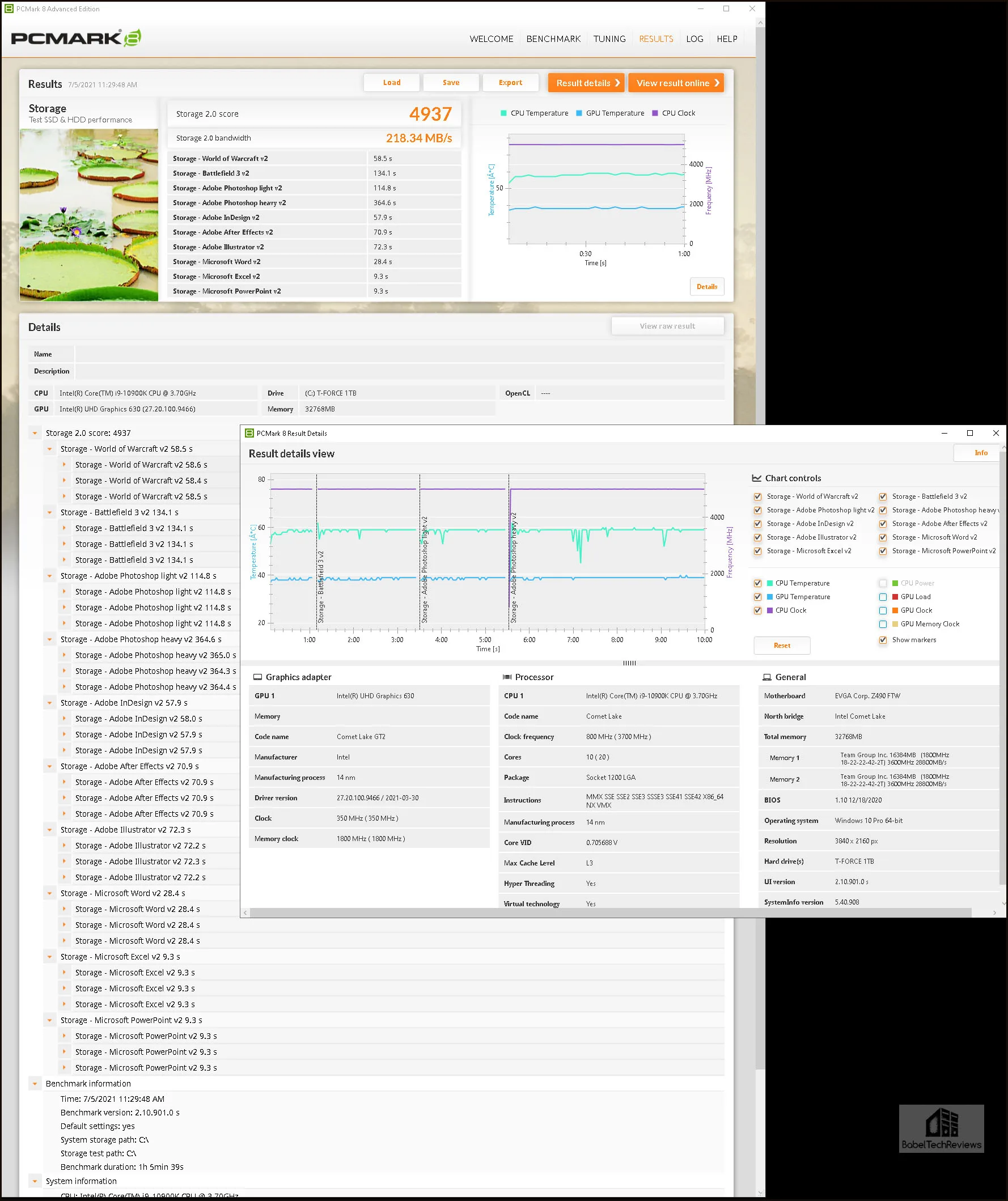Viewport: 1008px width, 1201px height.
Task: Toggle Storage - Adobe After Effects v2 chart checkbox
Action: click(x=883, y=524)
